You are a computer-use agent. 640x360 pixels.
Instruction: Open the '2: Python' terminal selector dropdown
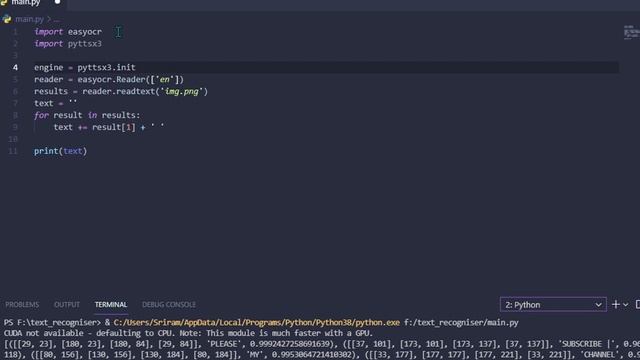click(553, 305)
